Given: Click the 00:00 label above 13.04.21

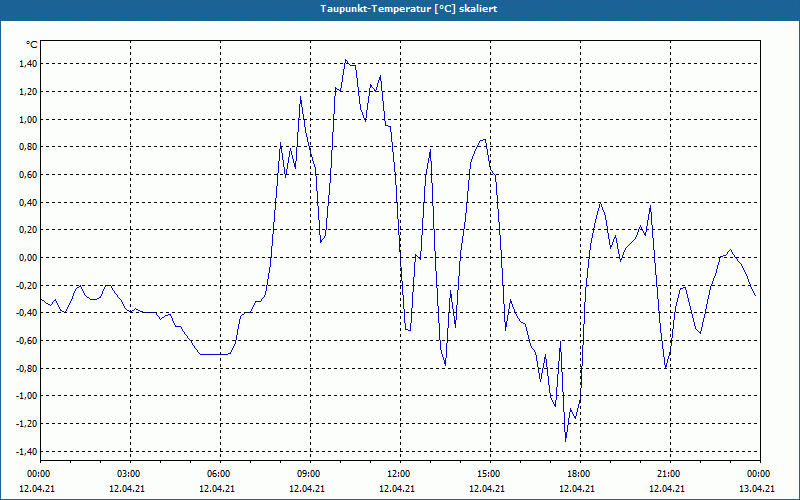Looking at the screenshot, I should pos(759,474).
